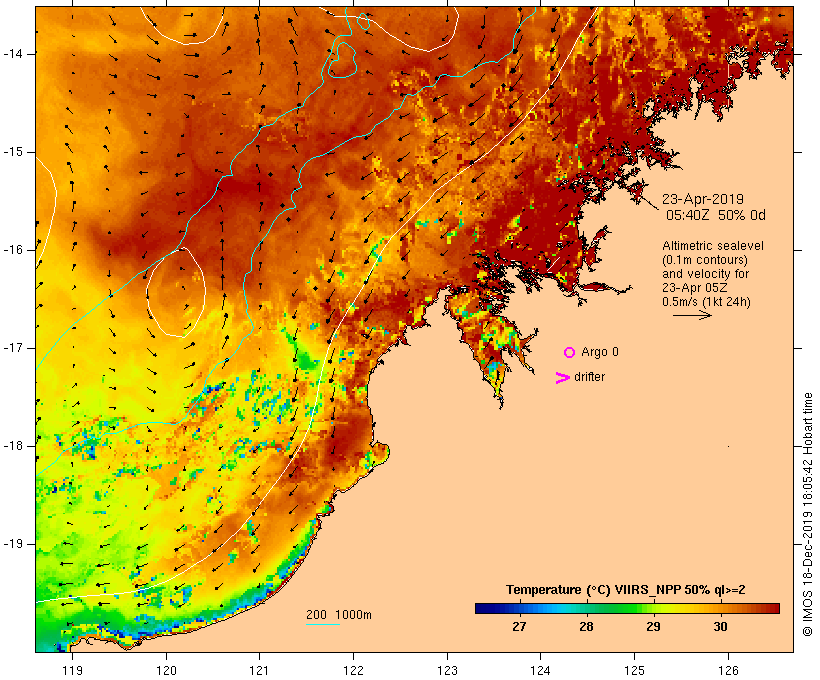Click the colorbar tick label 28
The image size is (820, 680).
point(586,627)
